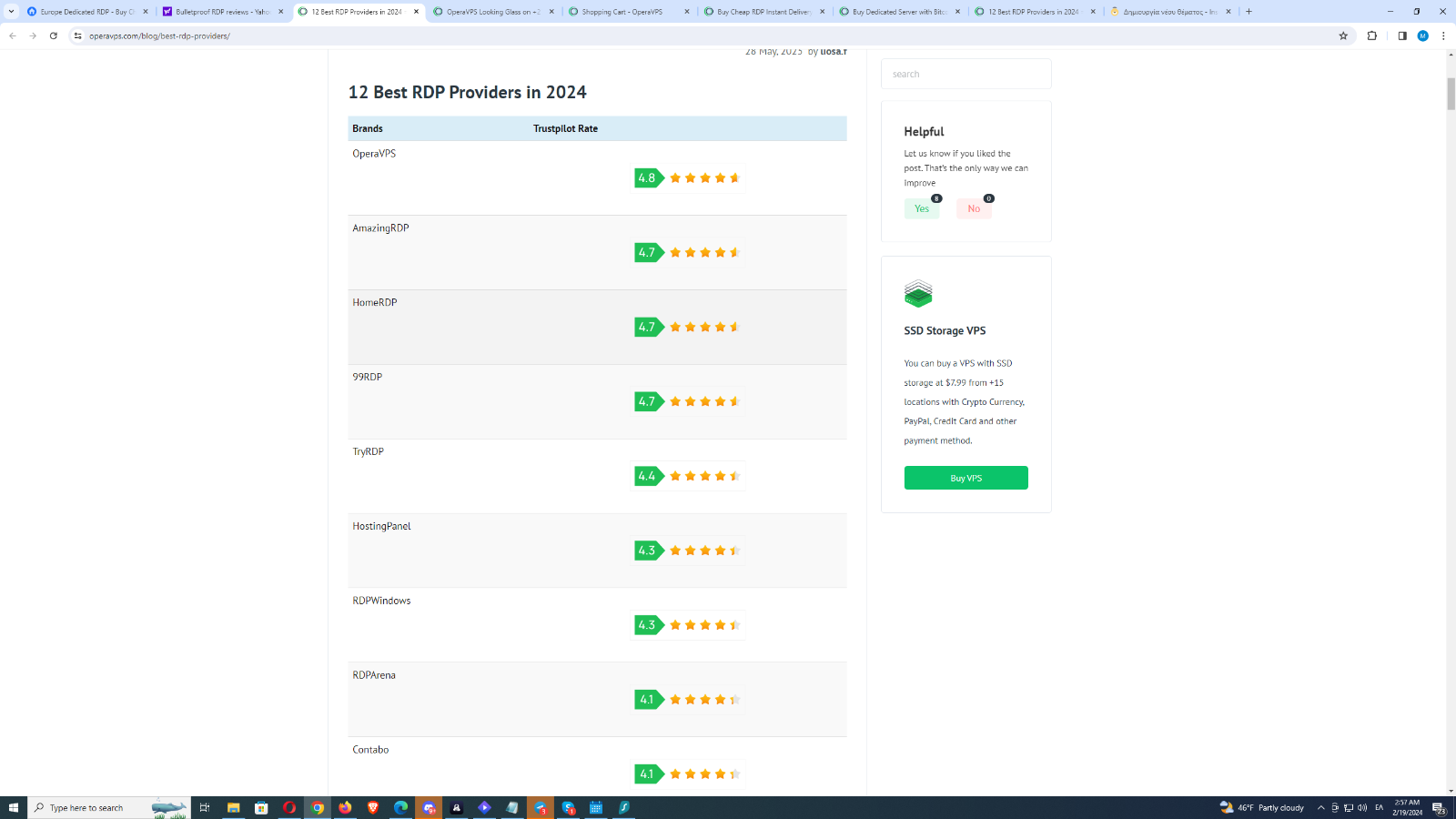This screenshot has width=1456, height=819.
Task: Click the blog search field
Action: coord(966,74)
